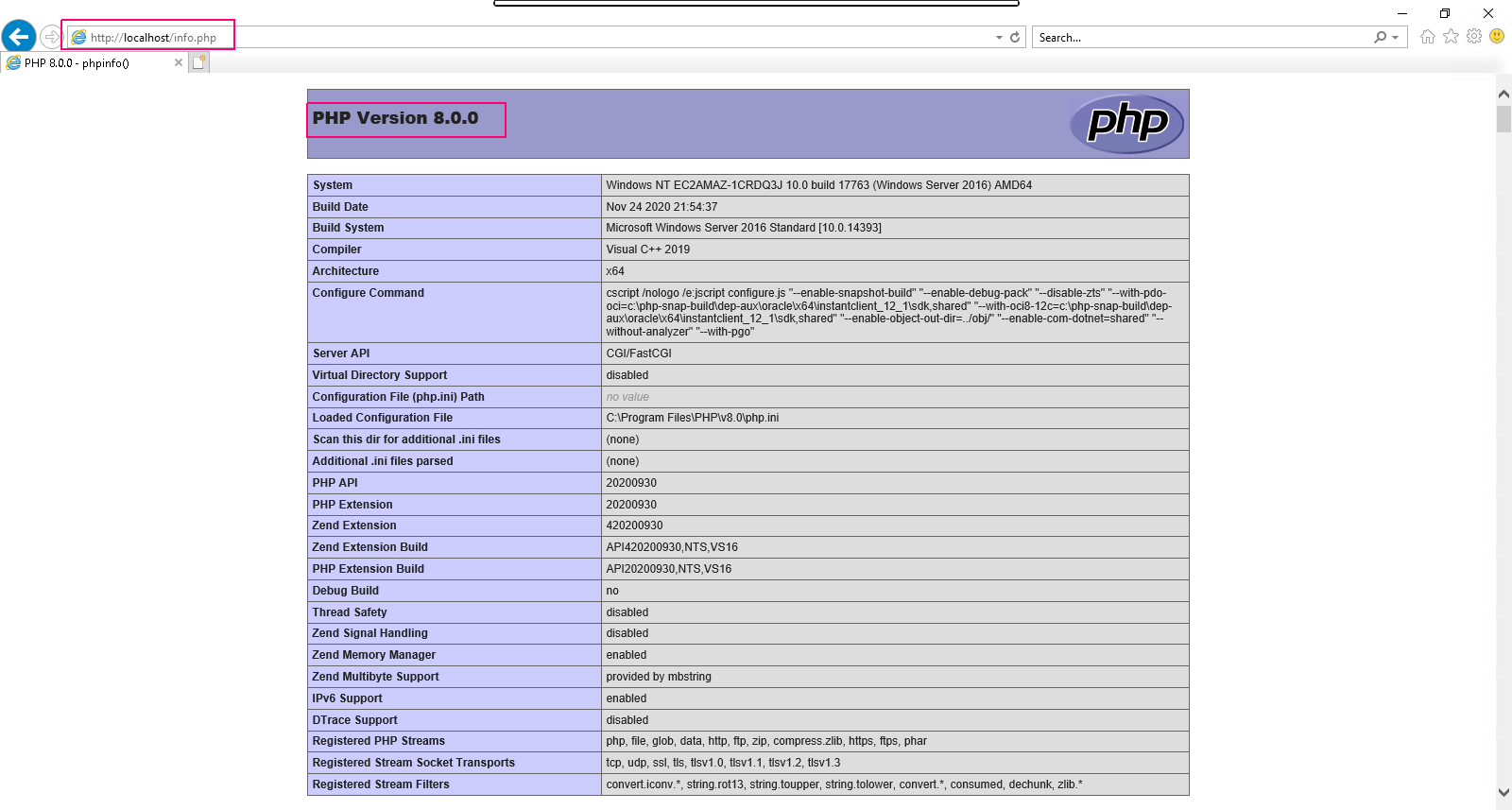Click the 'provided by mbstring' value
This screenshot has height=810, width=1512.
(x=659, y=677)
